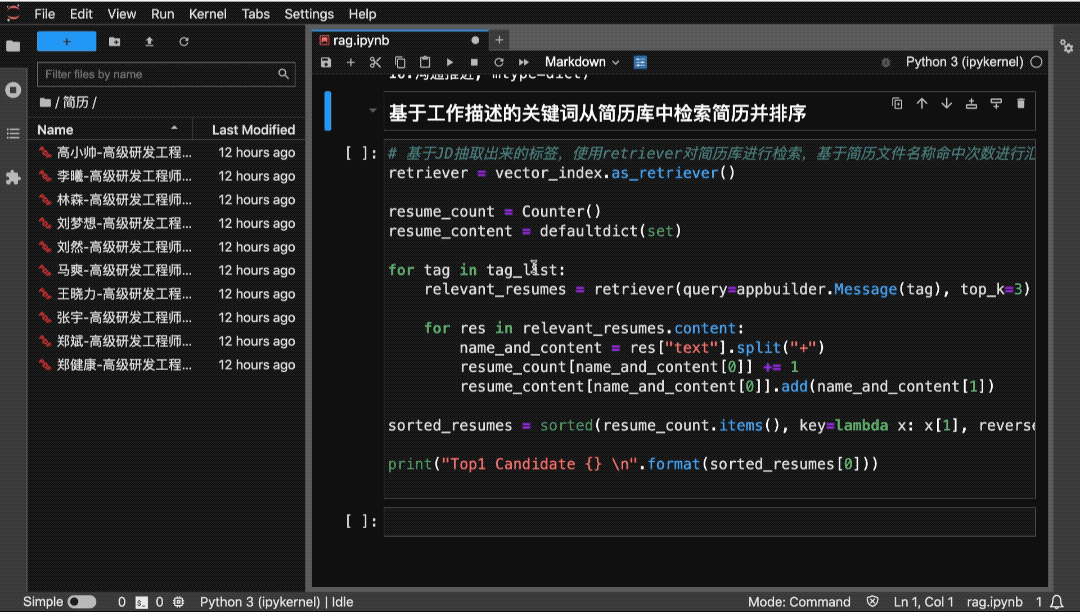Viewport: 1080px width, 612px height.
Task: Toggle the Simple interface mode switch
Action: 82,602
